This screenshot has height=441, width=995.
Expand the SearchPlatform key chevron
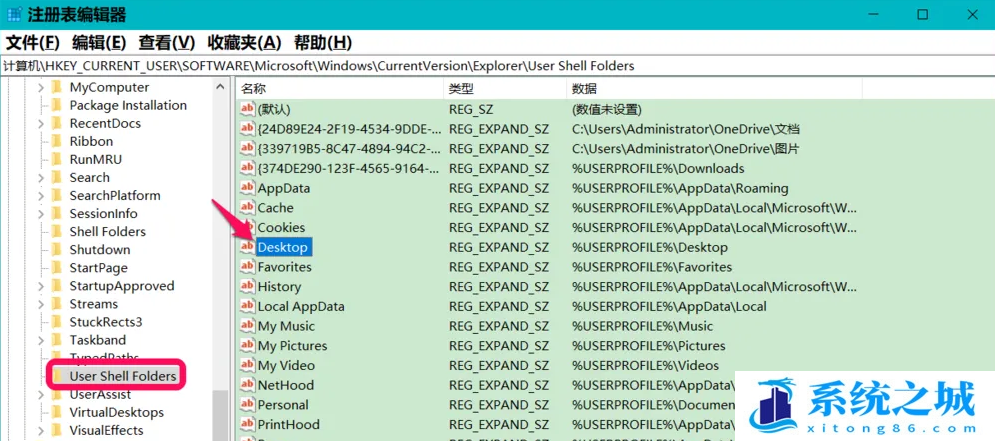point(41,195)
